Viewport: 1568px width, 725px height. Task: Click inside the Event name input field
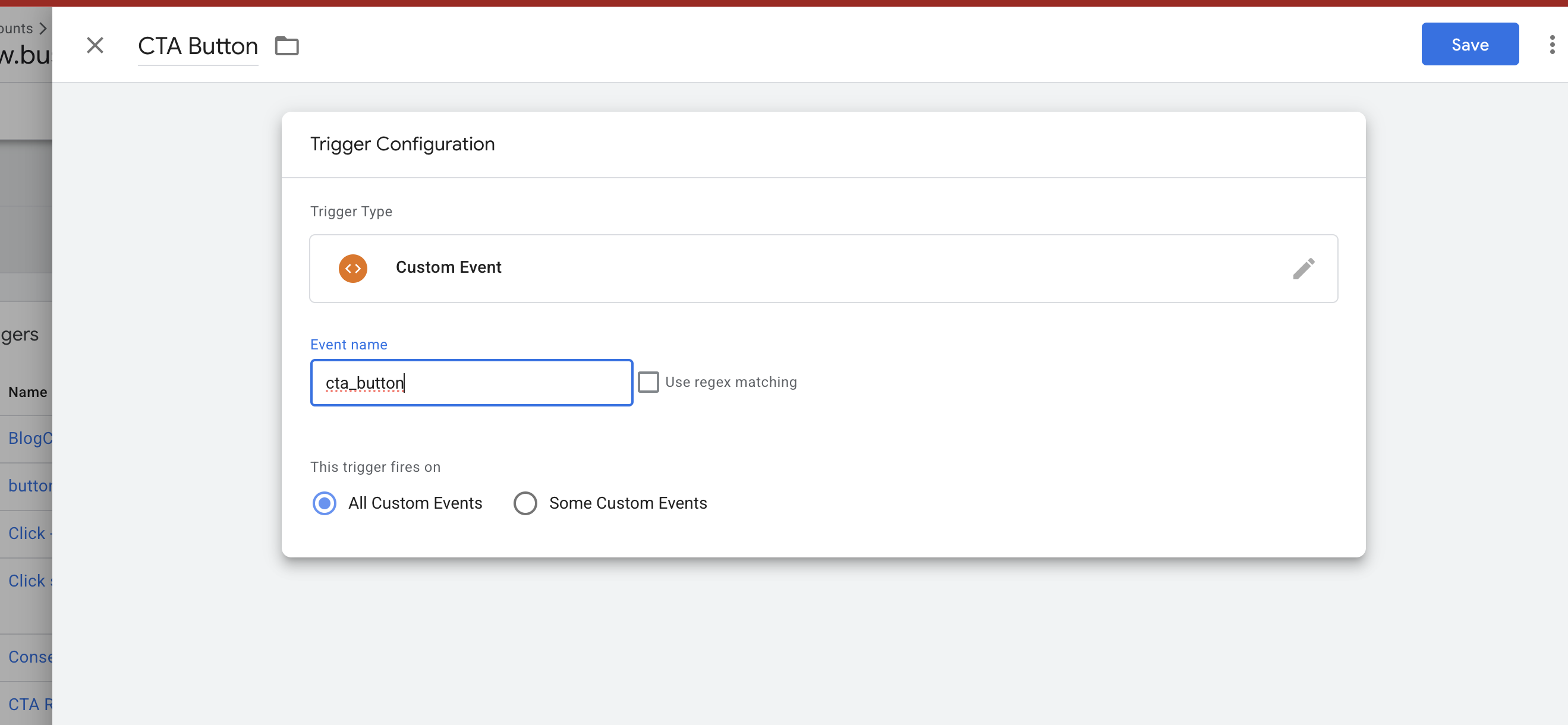click(x=471, y=382)
